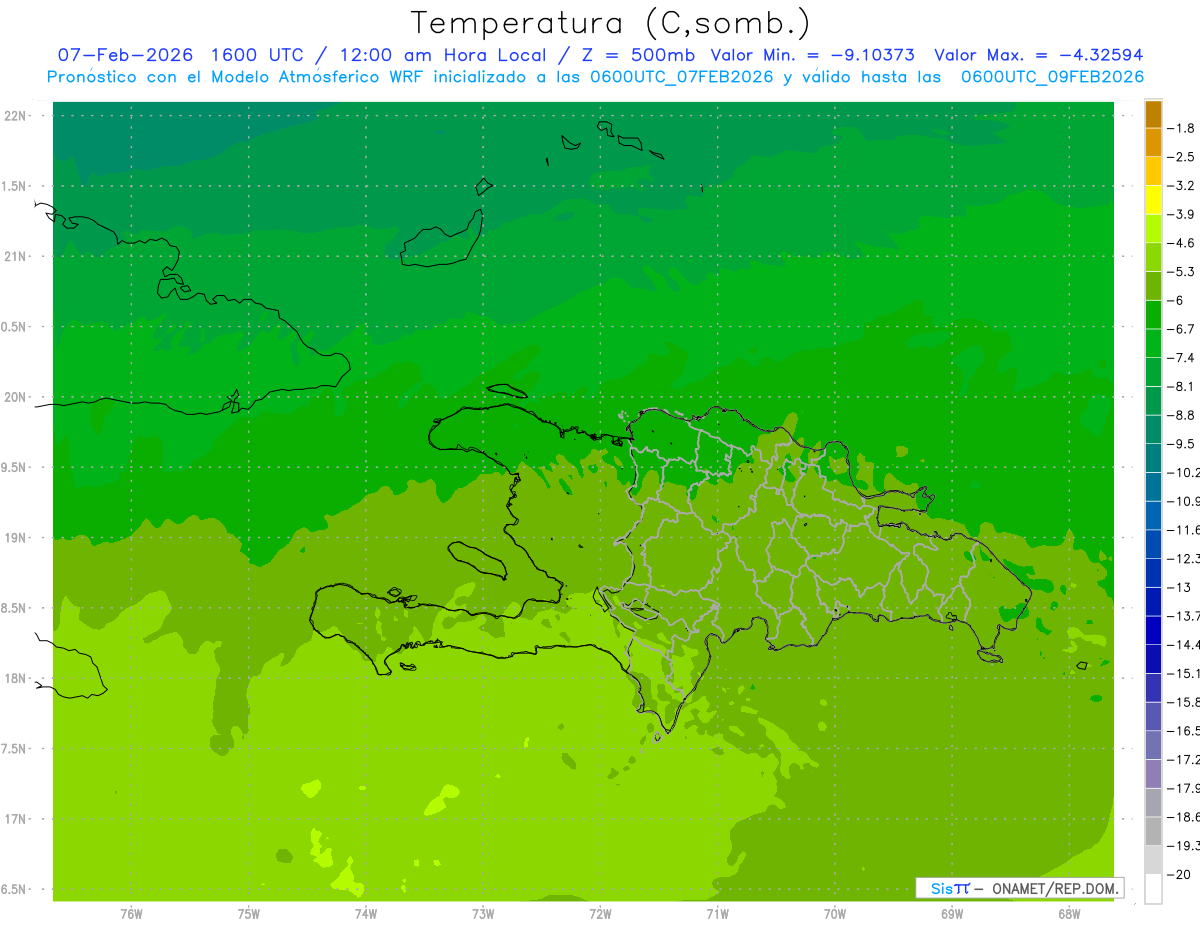Click the 'Valor Max. = -4.32594' value
1200x927 pixels.
tap(1039, 55)
